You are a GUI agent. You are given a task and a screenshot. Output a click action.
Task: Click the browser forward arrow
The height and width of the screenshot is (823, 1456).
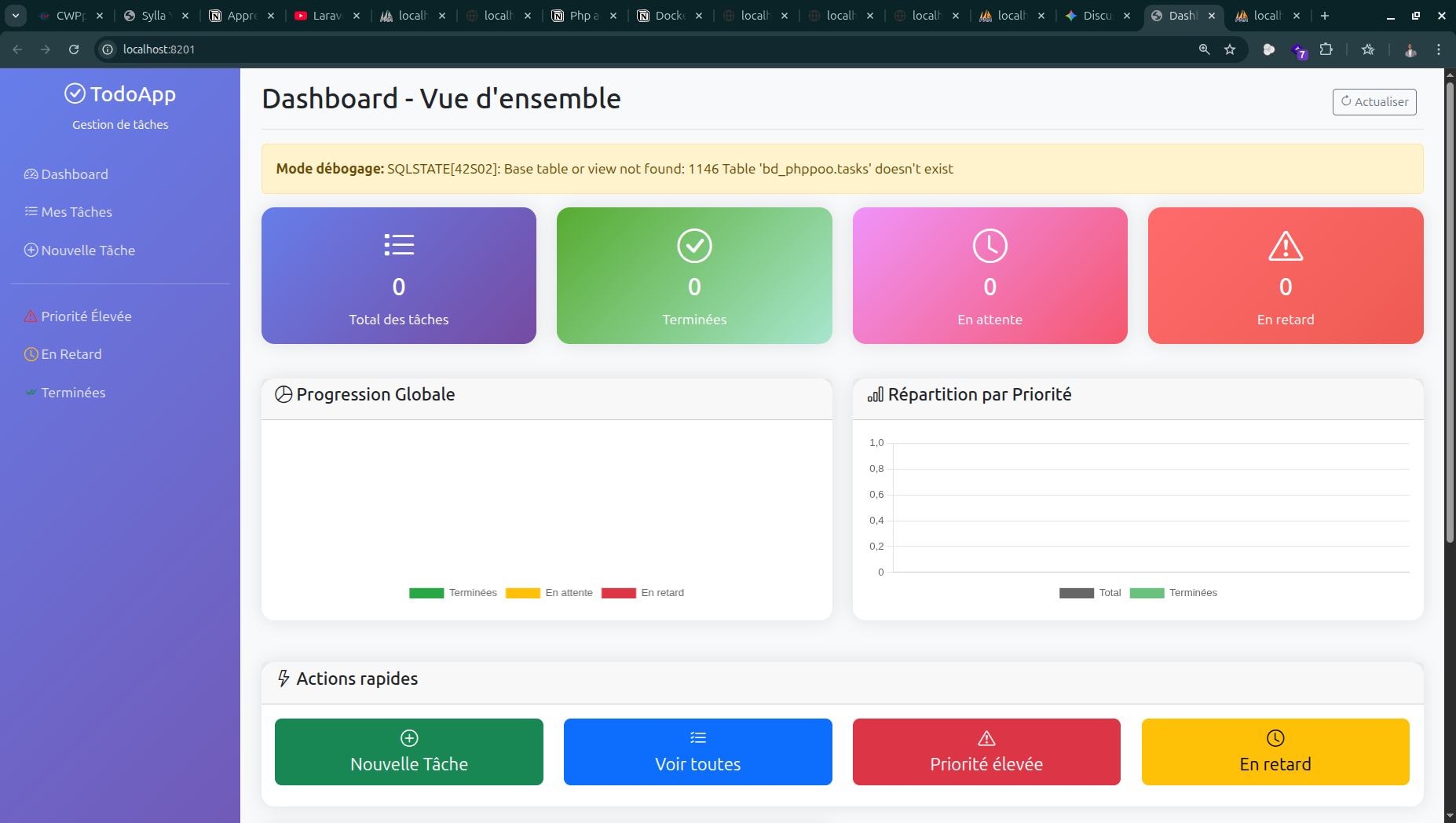(46, 49)
